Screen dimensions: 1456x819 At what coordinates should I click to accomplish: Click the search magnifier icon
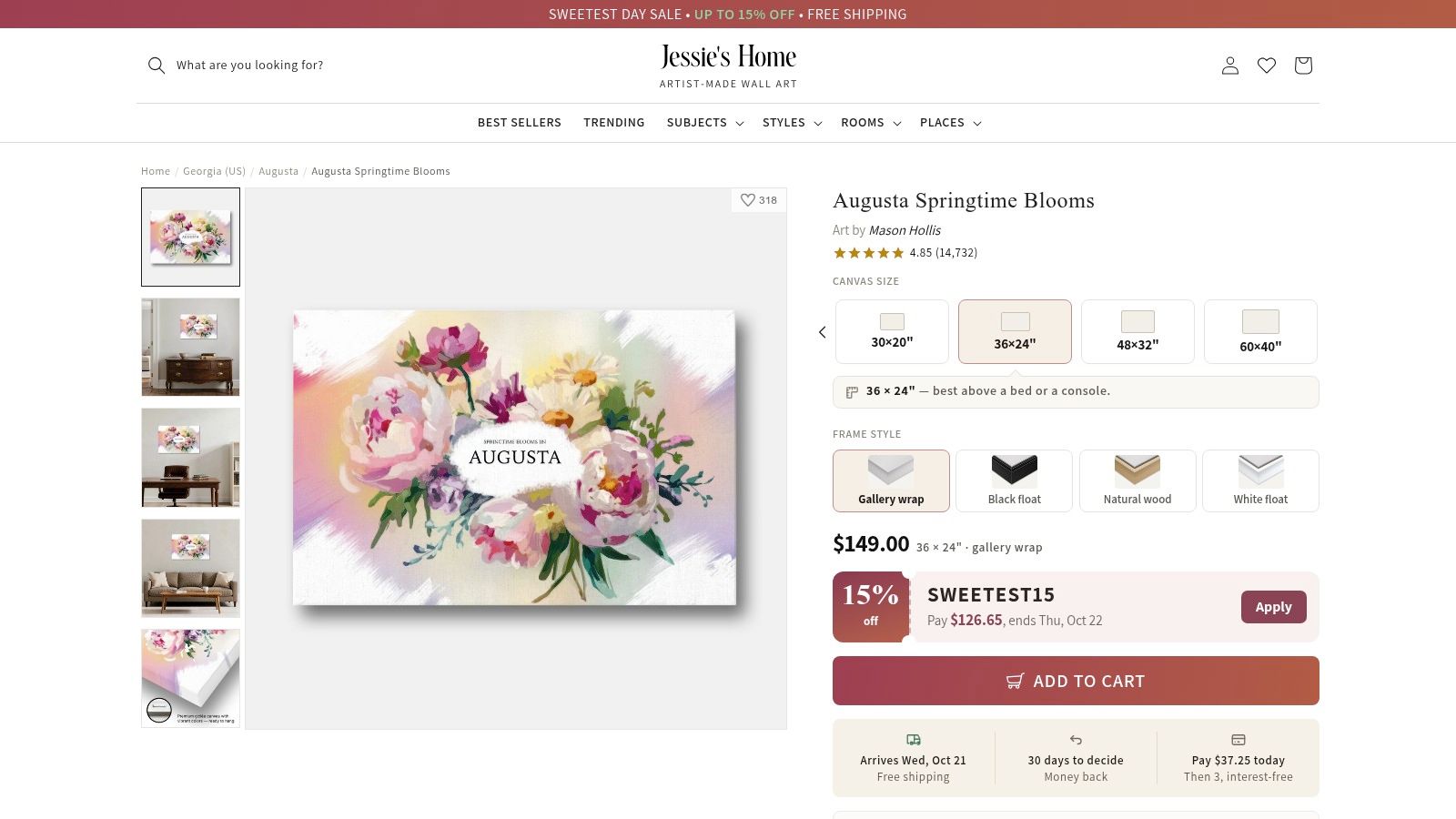click(x=157, y=66)
